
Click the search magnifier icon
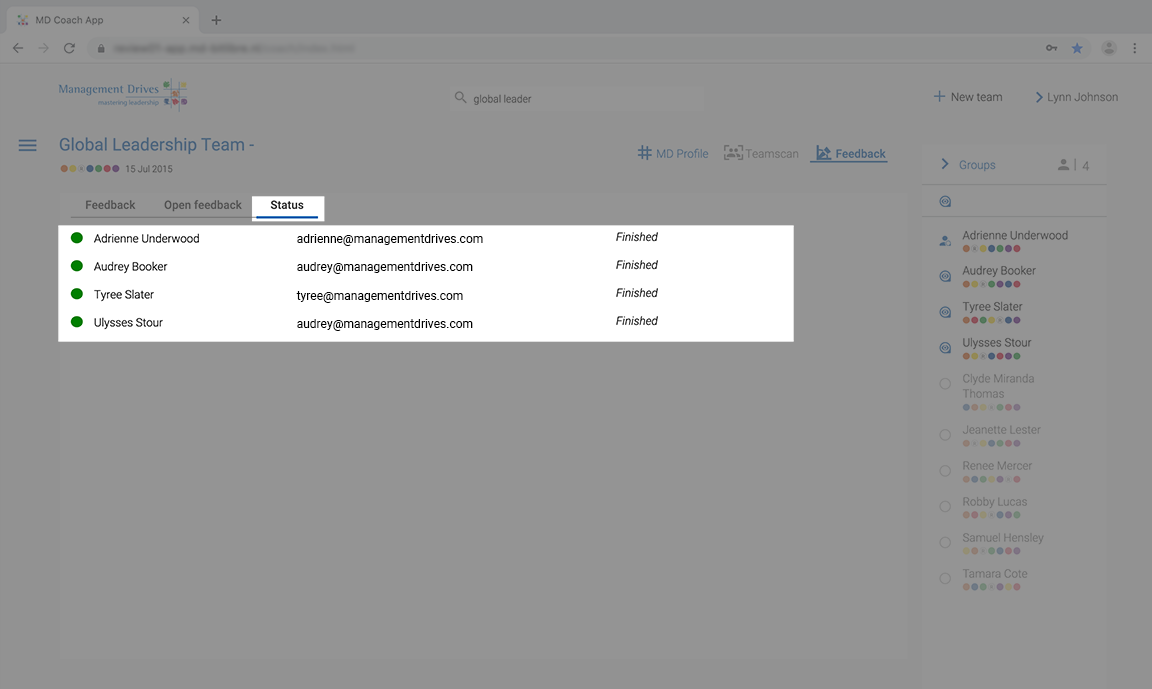pyautogui.click(x=461, y=98)
